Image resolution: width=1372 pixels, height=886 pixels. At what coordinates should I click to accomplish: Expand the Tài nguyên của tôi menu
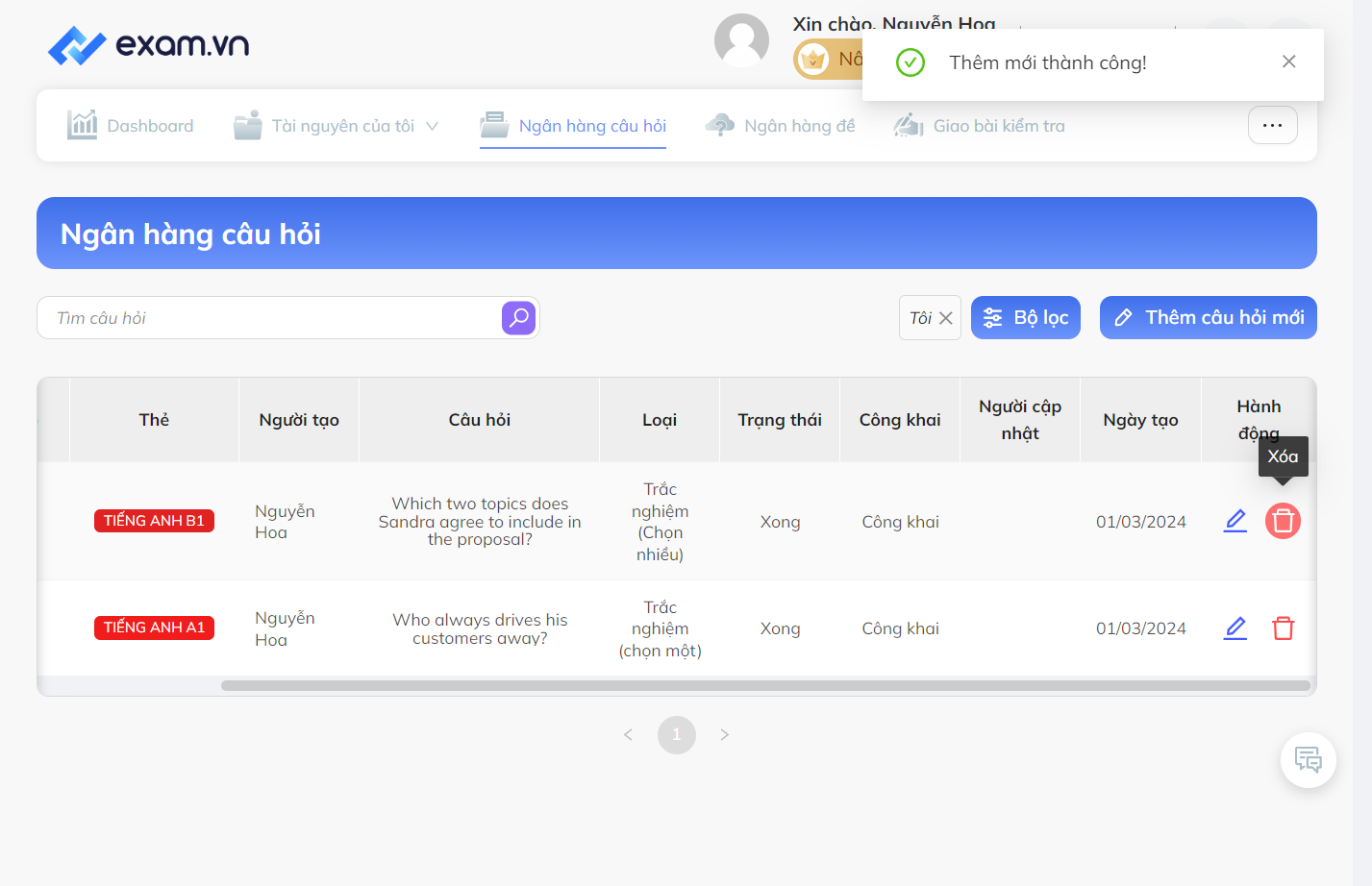pyautogui.click(x=336, y=126)
